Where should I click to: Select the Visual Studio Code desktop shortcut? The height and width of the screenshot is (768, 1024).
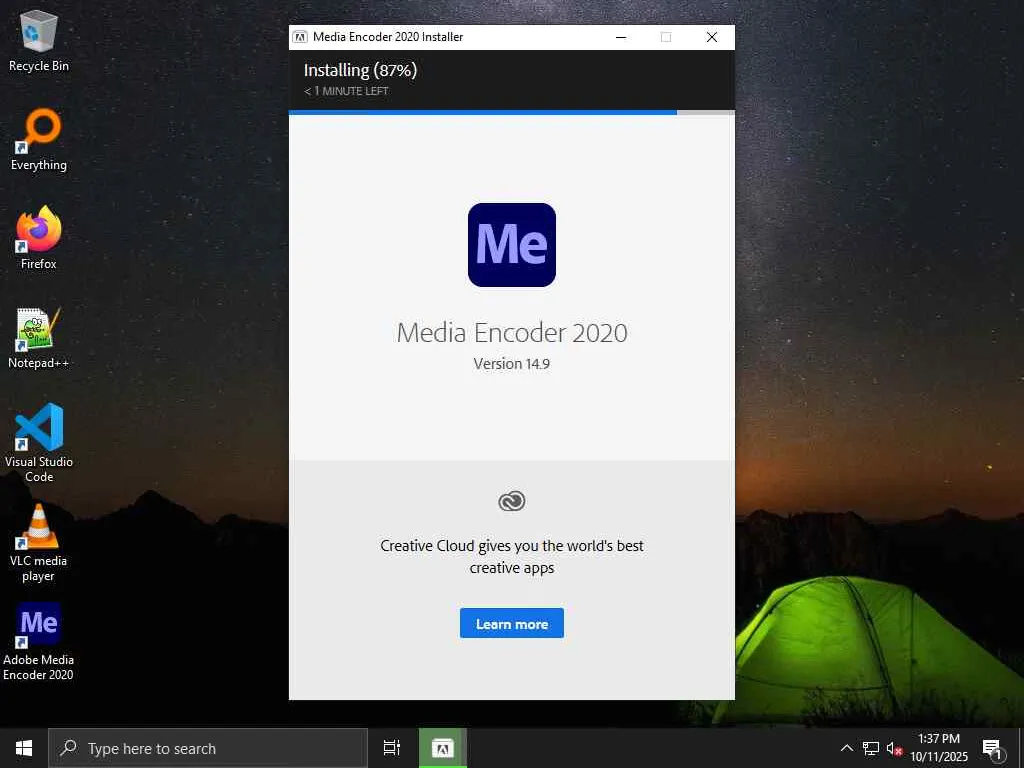(39, 443)
